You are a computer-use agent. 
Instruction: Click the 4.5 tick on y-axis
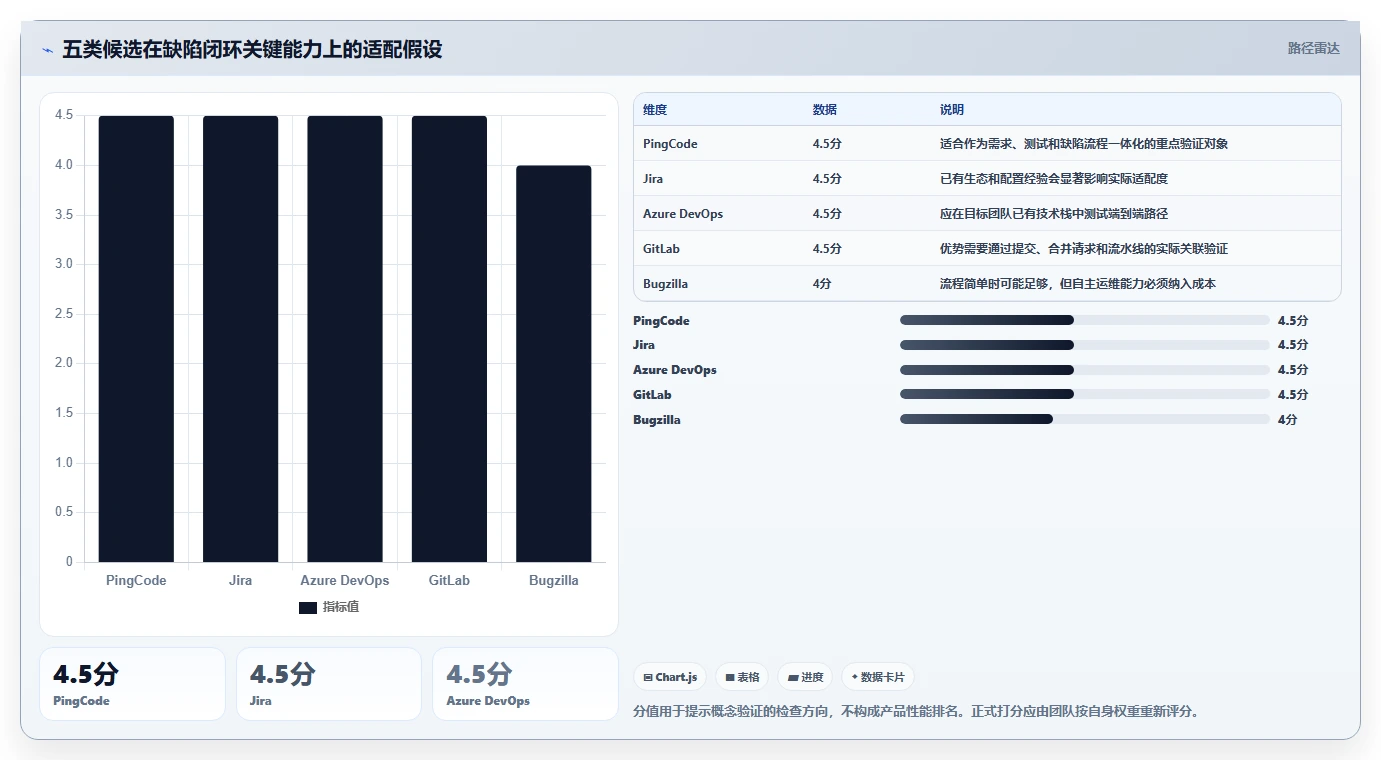[x=64, y=115]
